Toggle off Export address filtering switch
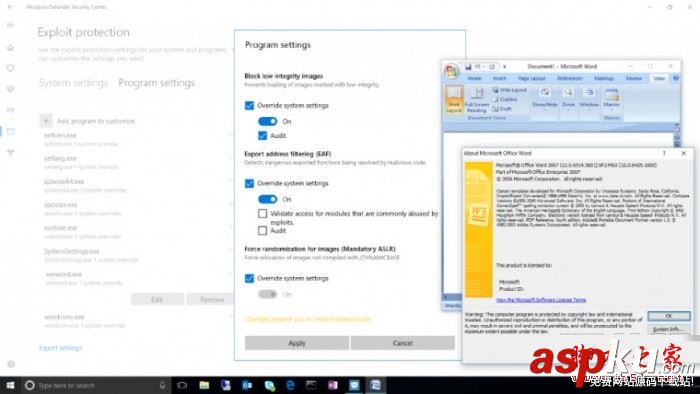This screenshot has width=700, height=394. pos(267,199)
